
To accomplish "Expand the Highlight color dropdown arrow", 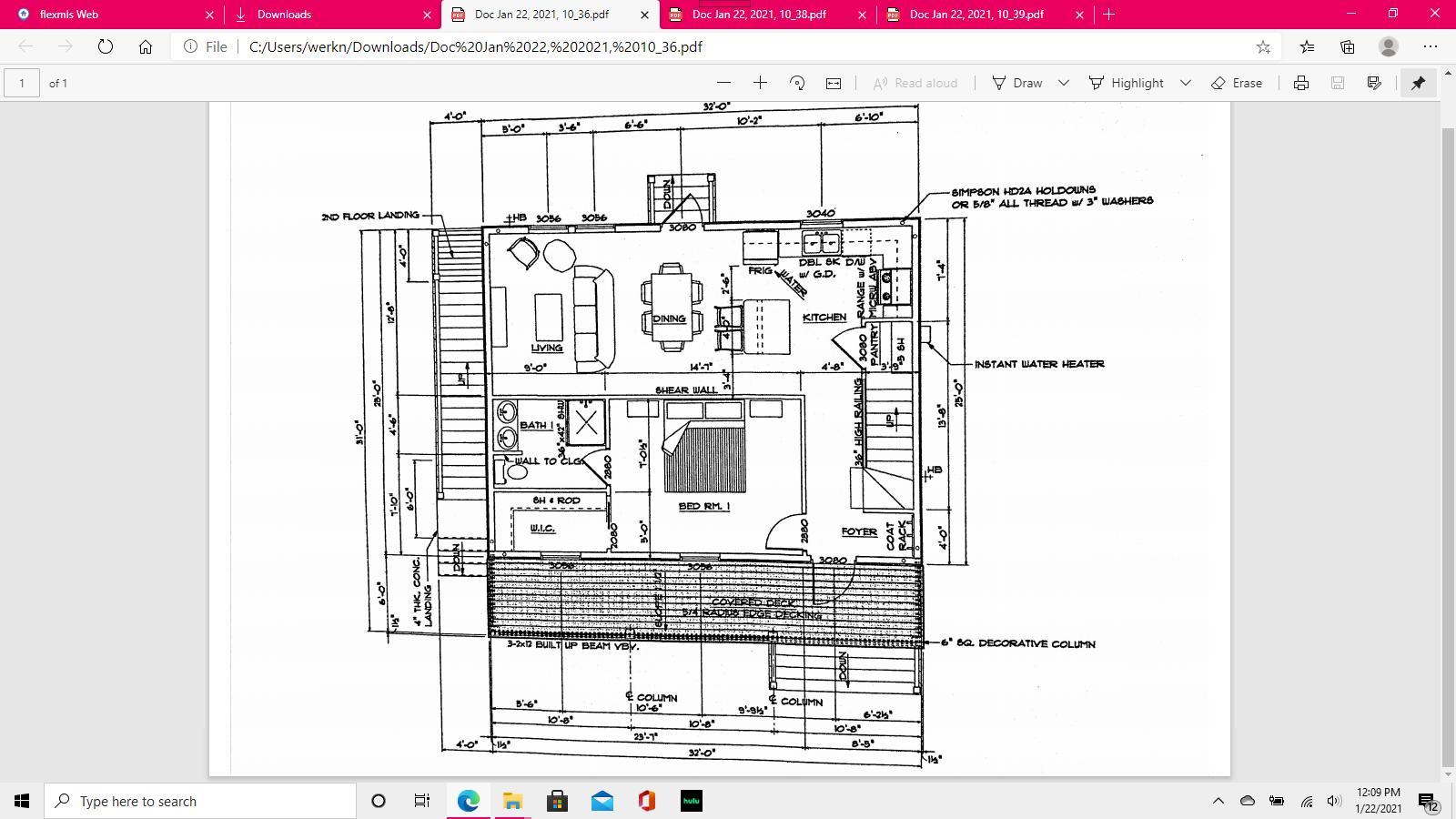I will click(x=1186, y=83).
